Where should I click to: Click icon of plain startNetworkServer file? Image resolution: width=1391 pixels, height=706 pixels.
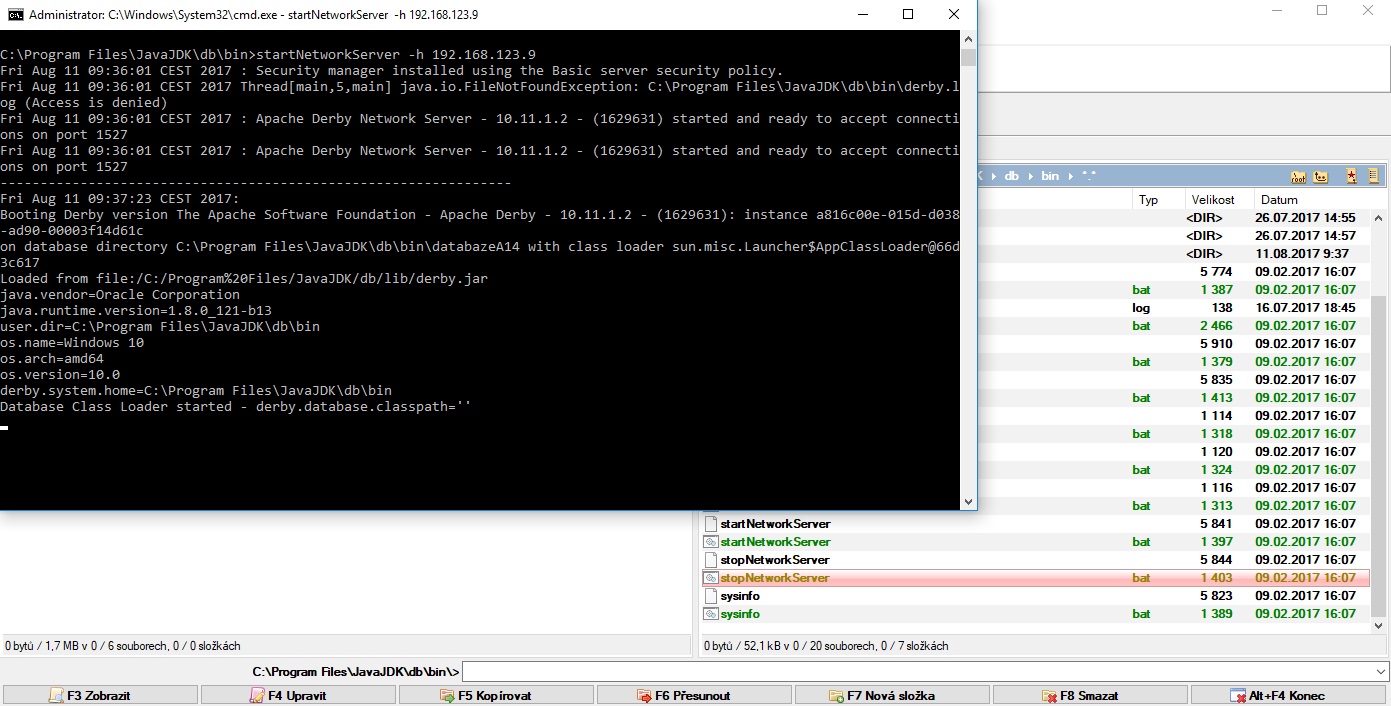(711, 524)
